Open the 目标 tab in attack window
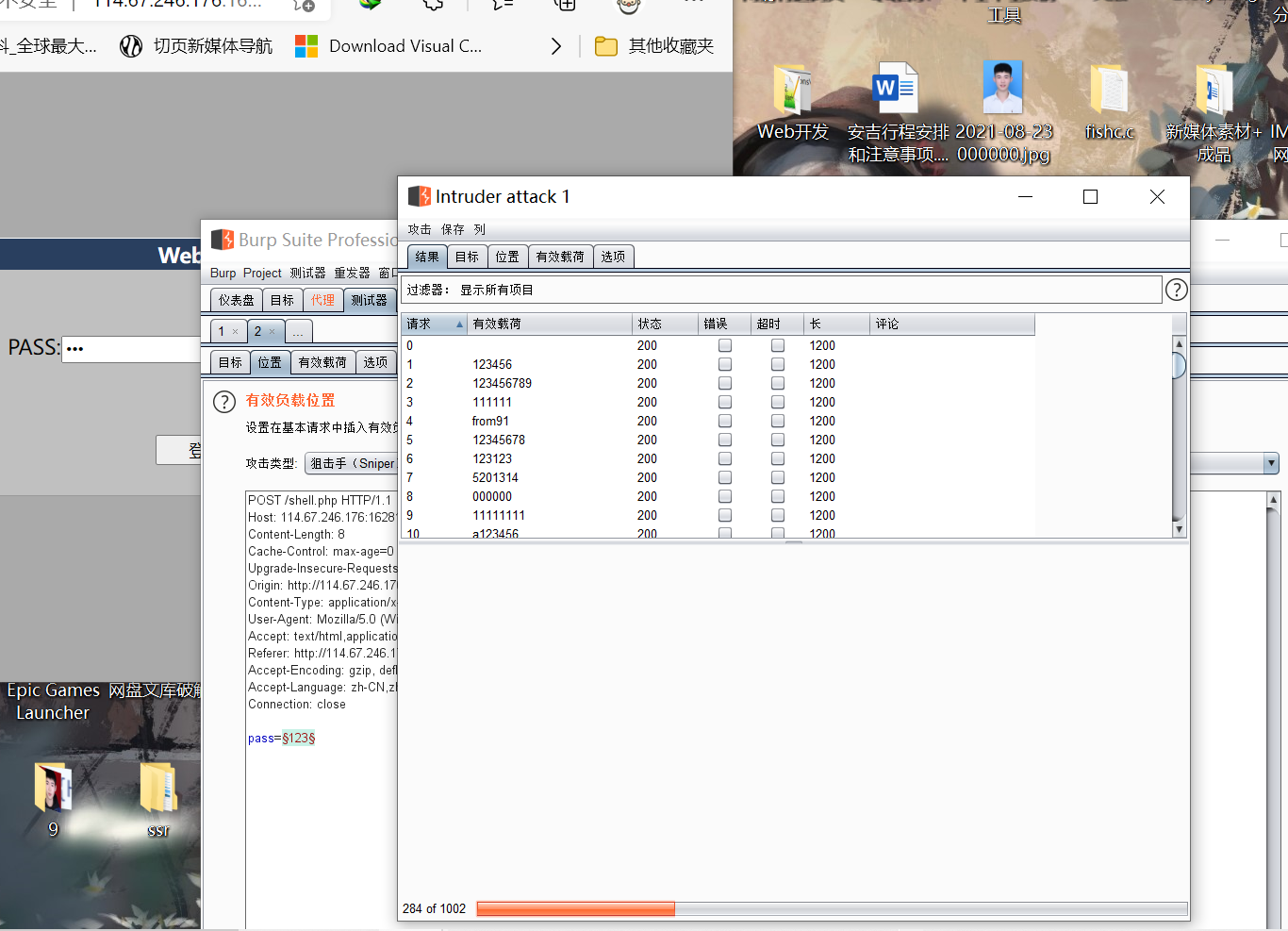Image resolution: width=1288 pixels, height=931 pixels. click(467, 257)
